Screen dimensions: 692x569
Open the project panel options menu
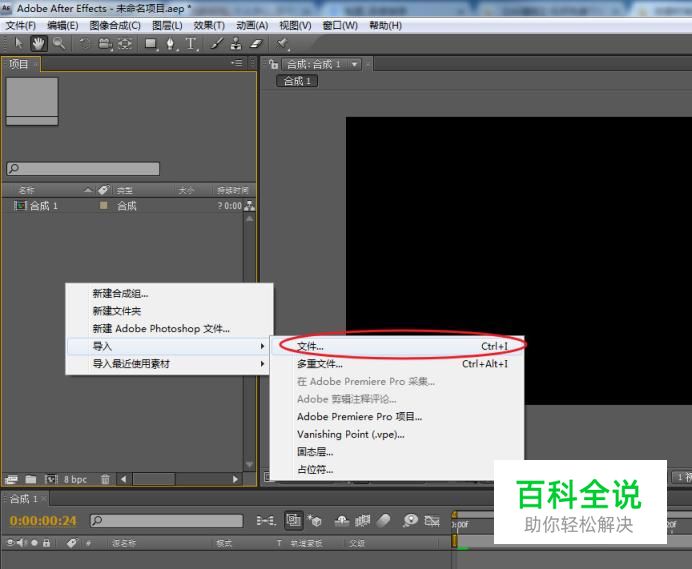click(x=237, y=63)
